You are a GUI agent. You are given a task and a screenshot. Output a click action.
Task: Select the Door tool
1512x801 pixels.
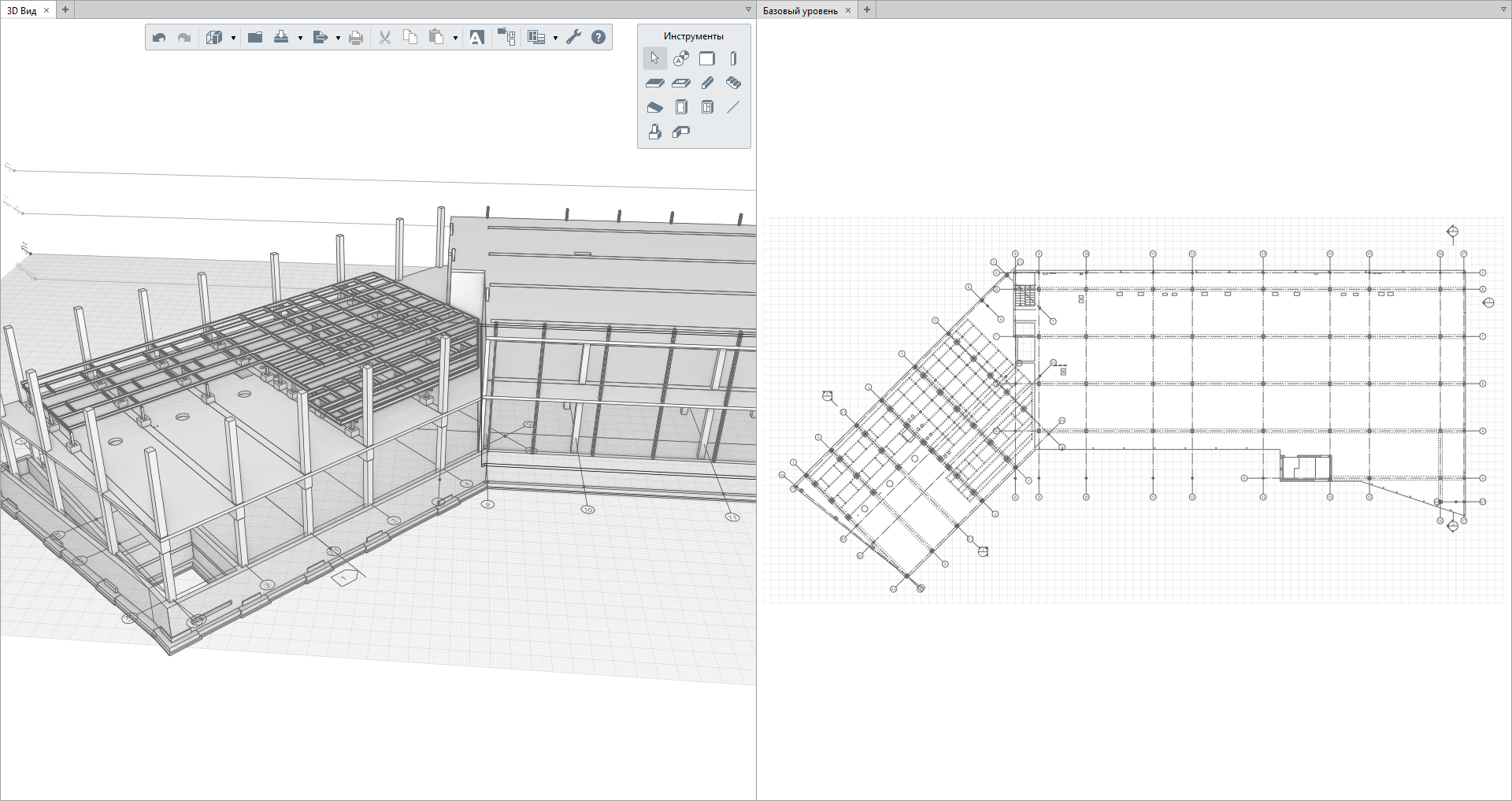point(681,107)
